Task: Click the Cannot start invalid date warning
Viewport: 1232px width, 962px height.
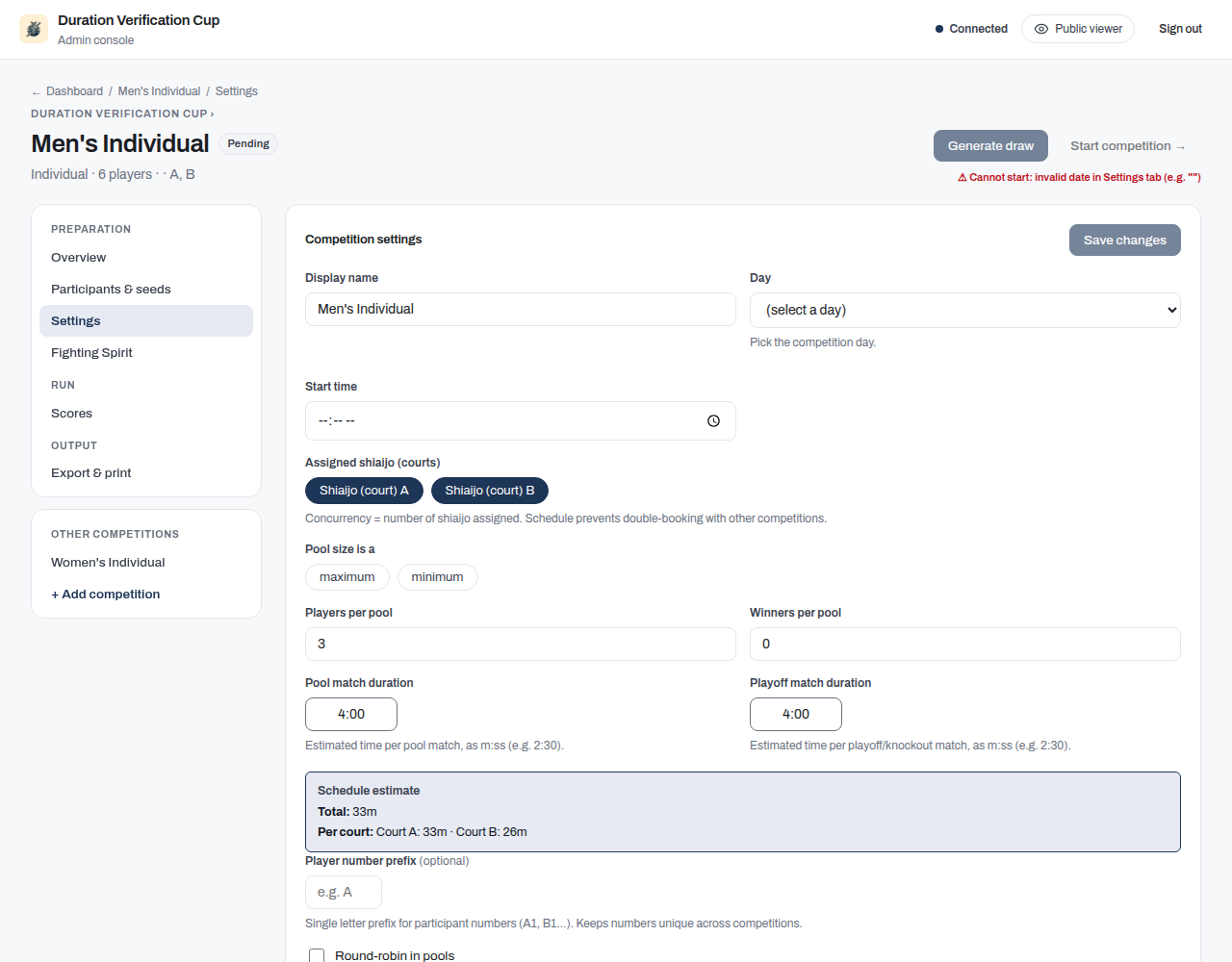Action: coord(1079,177)
